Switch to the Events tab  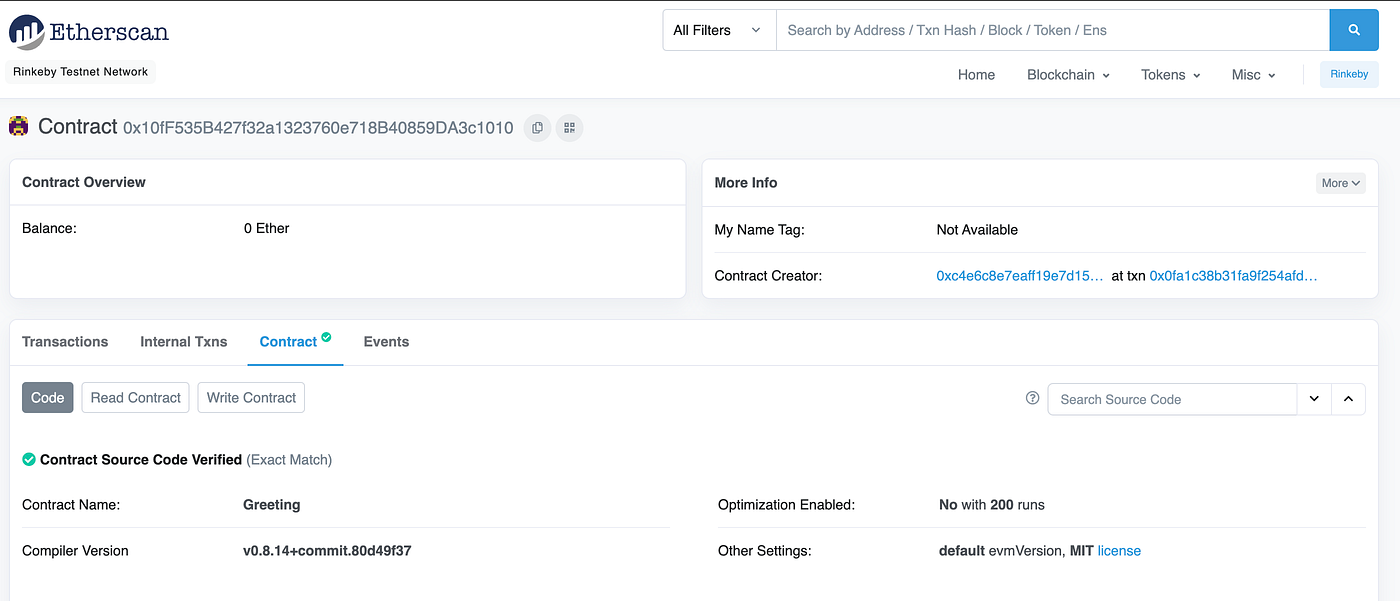(386, 342)
